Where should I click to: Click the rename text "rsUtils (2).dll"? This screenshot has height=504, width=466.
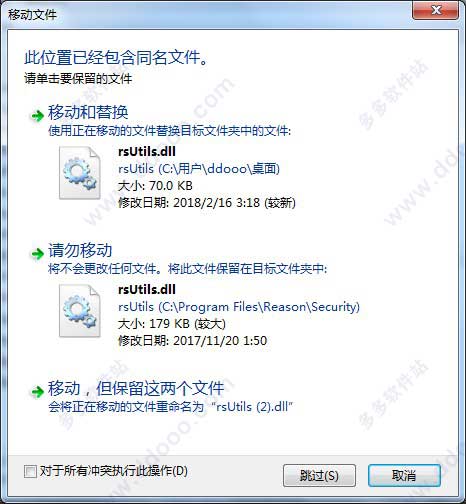click(254, 407)
